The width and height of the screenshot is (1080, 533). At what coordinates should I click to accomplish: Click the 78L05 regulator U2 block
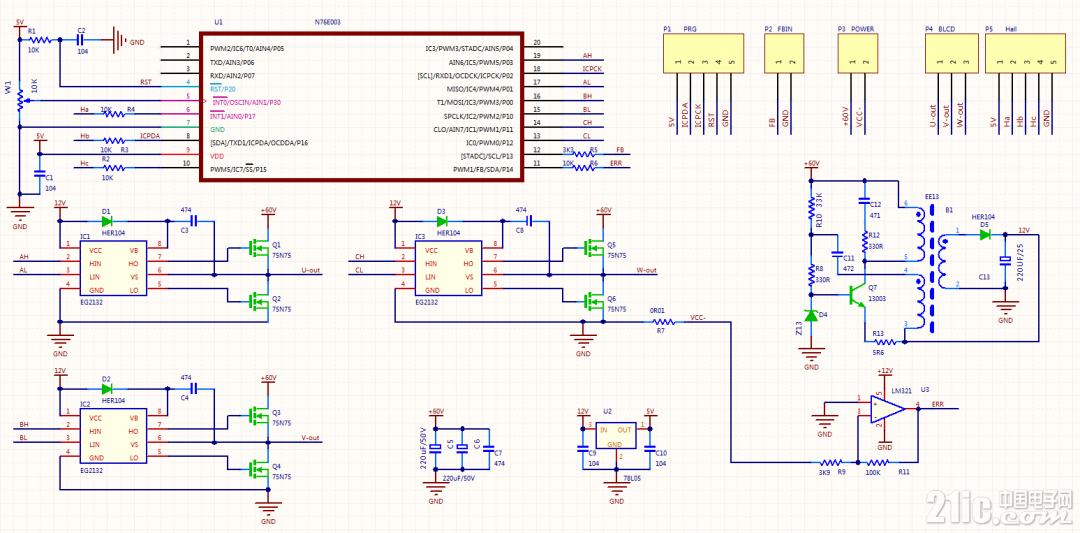pyautogui.click(x=615, y=436)
